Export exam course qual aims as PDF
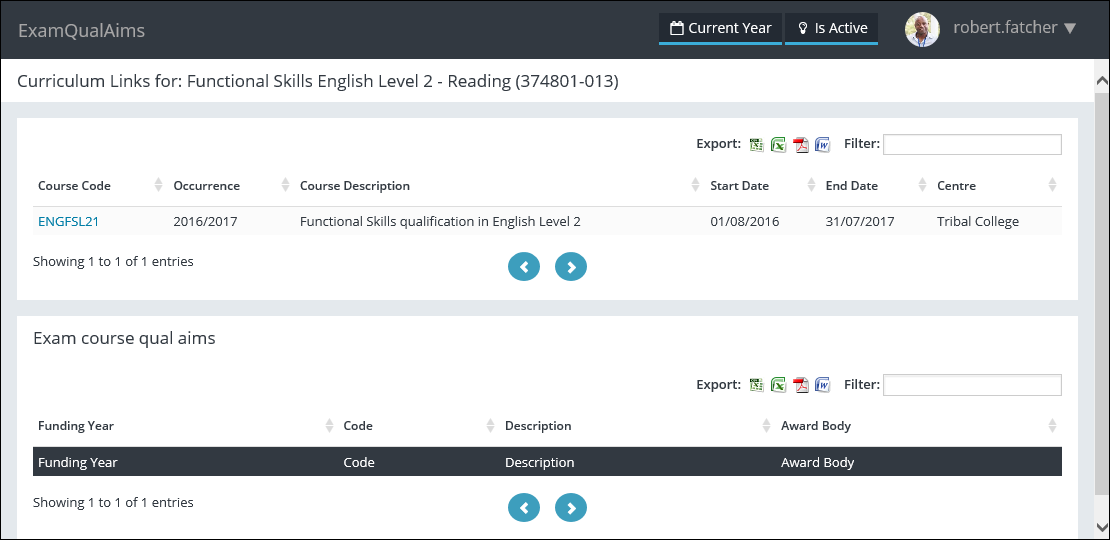The width and height of the screenshot is (1110, 540). [x=800, y=385]
